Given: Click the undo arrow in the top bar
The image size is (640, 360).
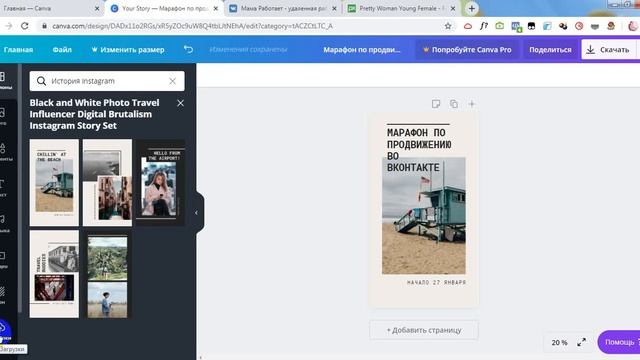Looking at the screenshot, I should pyautogui.click(x=188, y=49).
